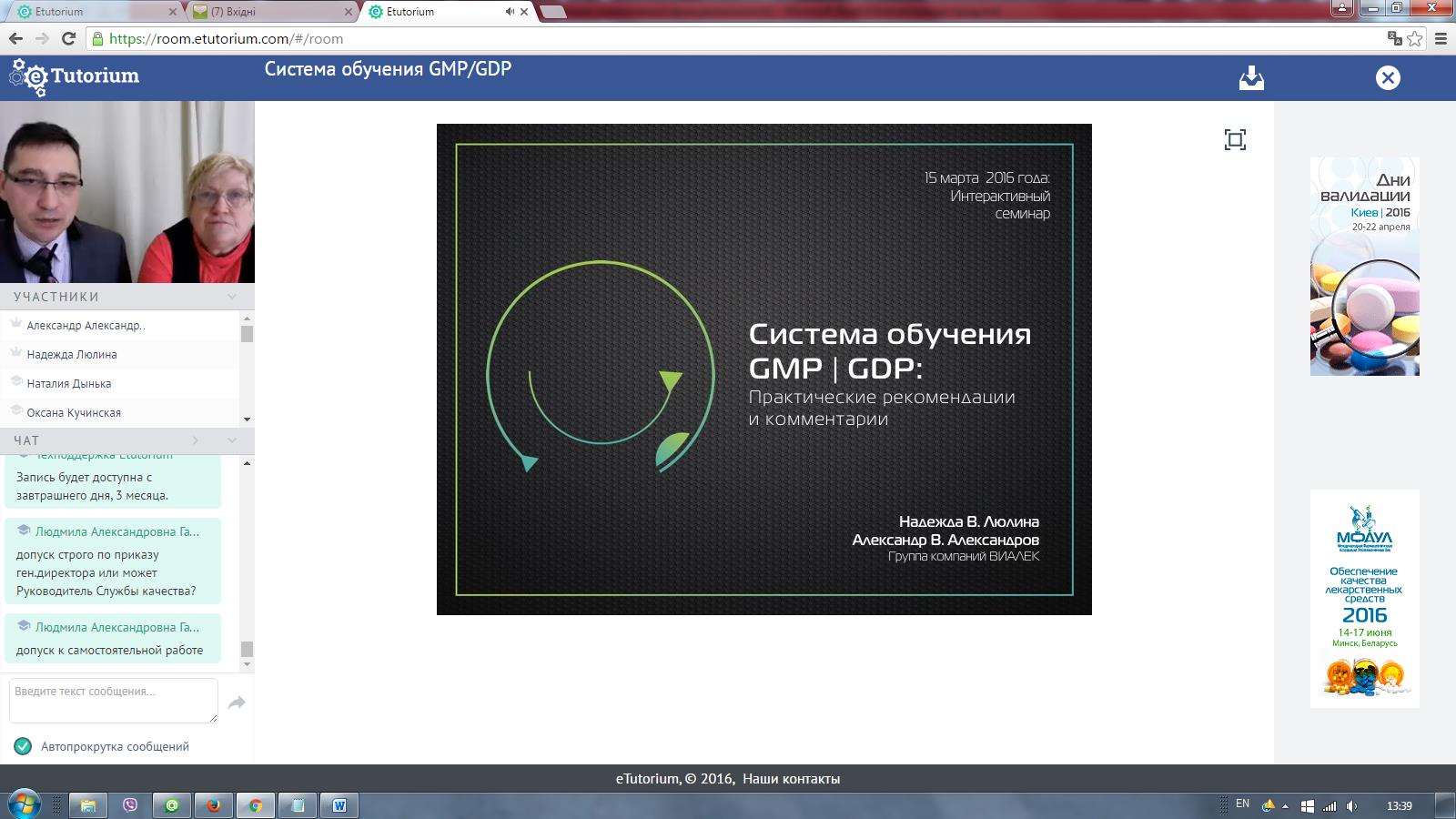Screen dimensions: 1456x819
Task: Select the active Etutorium tab with audio
Action: tap(446, 12)
